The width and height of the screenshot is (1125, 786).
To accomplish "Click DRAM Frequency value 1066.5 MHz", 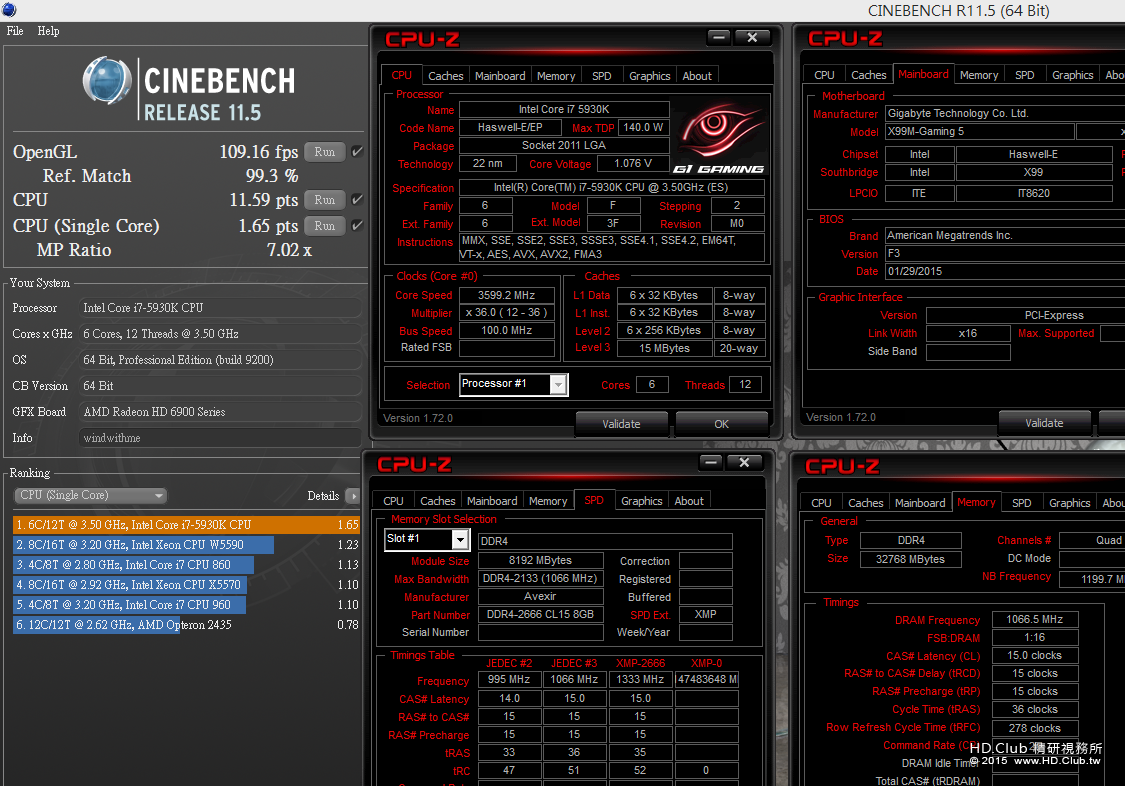I will (x=1035, y=620).
